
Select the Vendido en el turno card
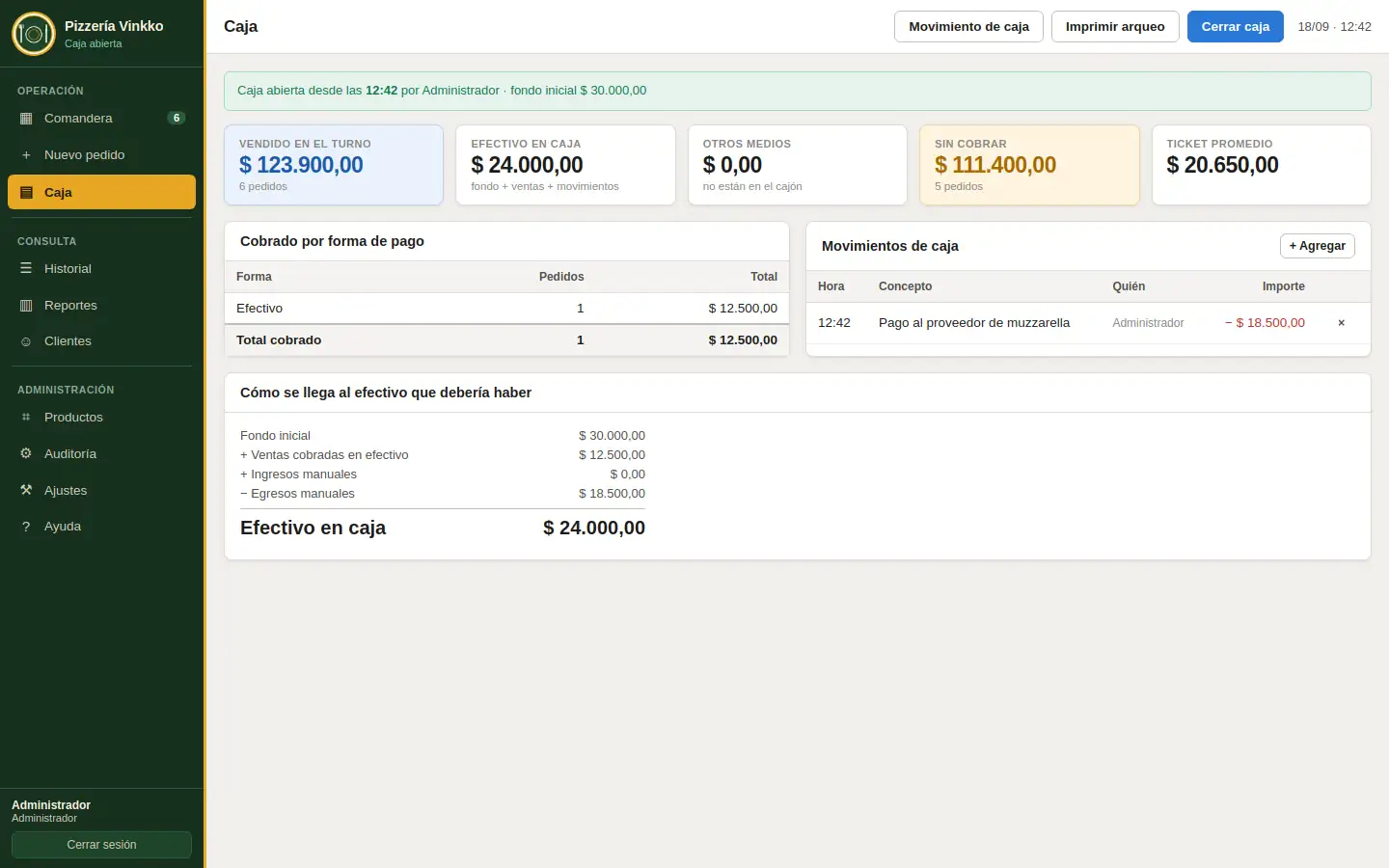point(334,165)
